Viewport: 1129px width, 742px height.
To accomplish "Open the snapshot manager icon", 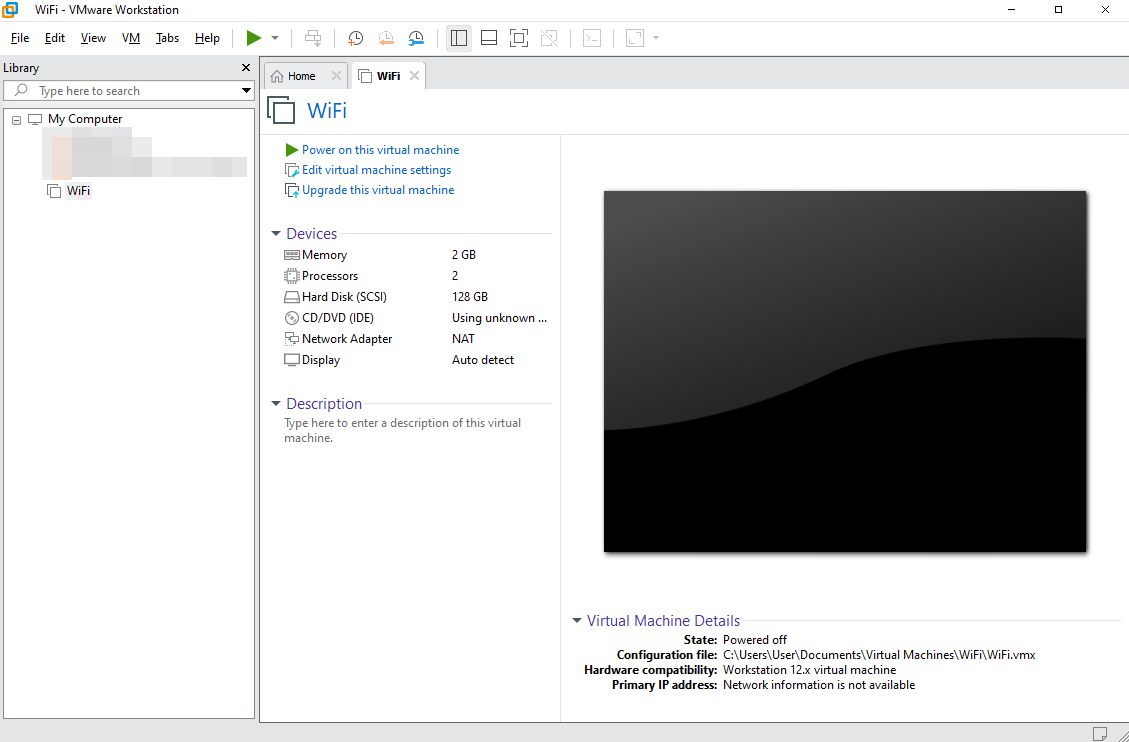I will pyautogui.click(x=416, y=38).
